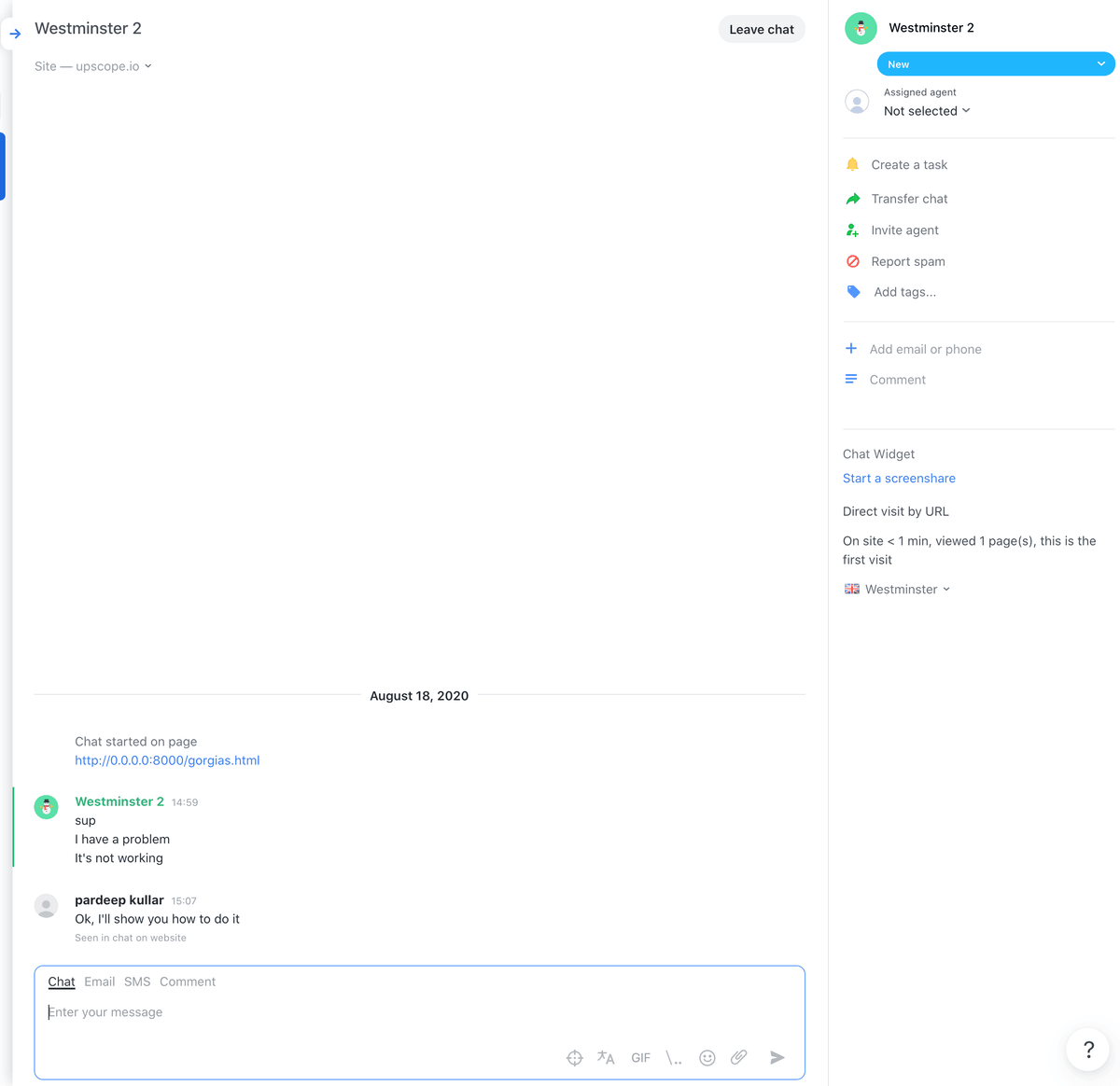Click the Invite agent person-plus icon
This screenshot has height=1086, width=1120.
[x=852, y=230]
